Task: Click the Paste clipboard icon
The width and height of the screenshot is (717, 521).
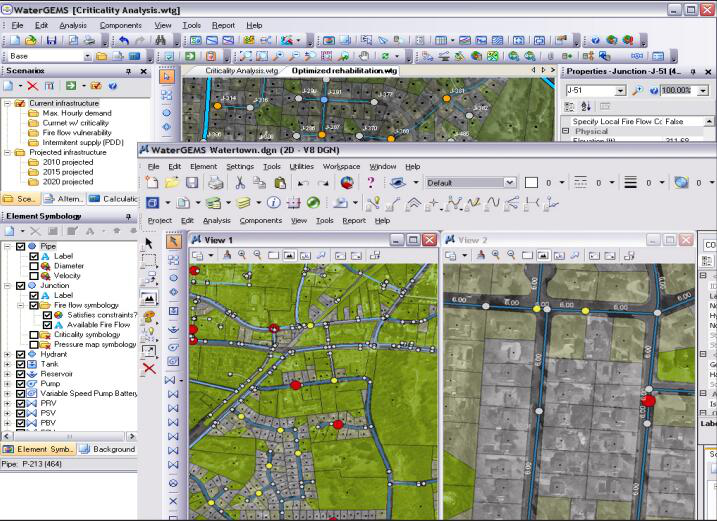Action: [x=280, y=183]
